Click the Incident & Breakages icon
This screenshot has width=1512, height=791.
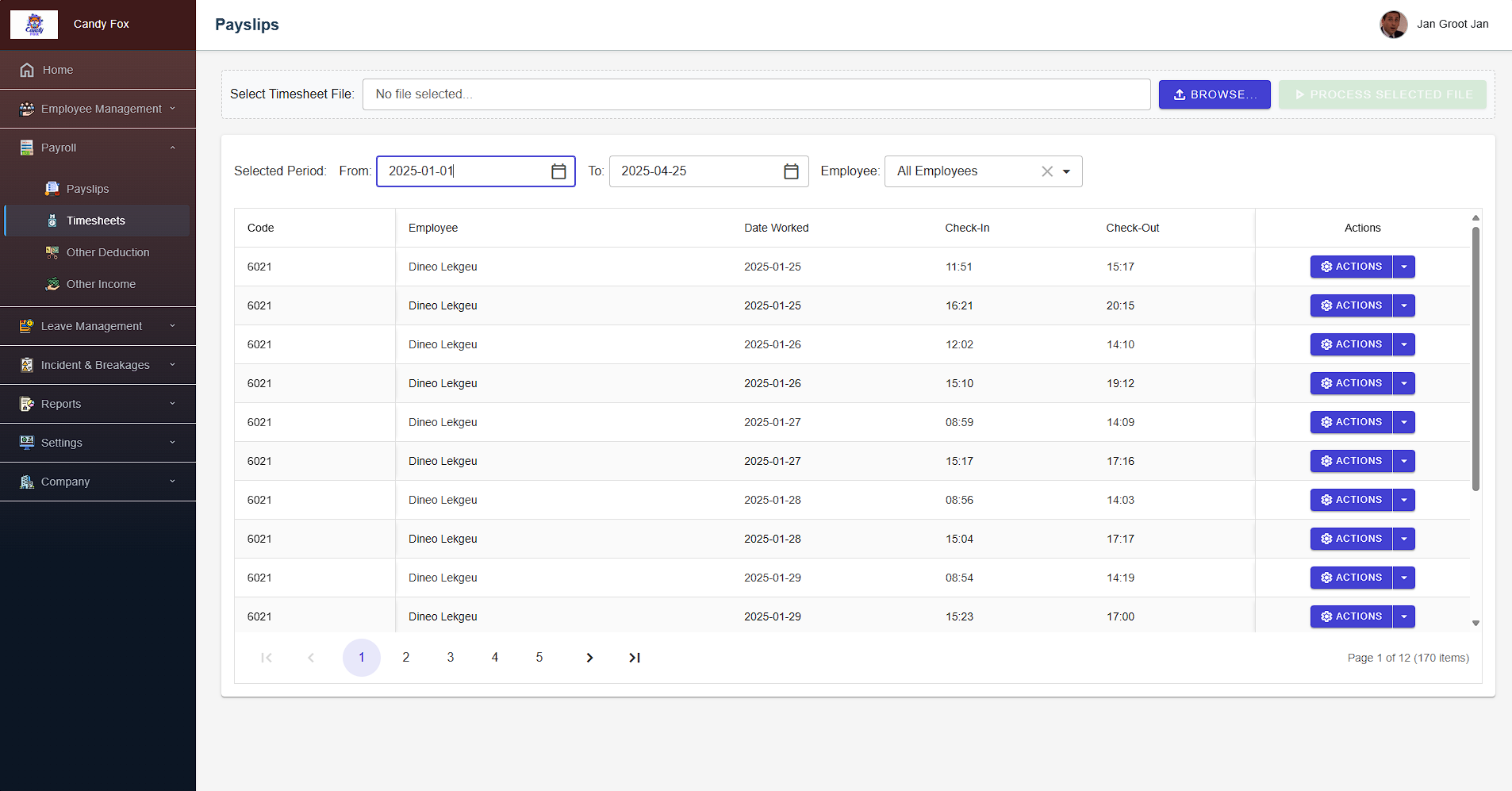point(26,364)
